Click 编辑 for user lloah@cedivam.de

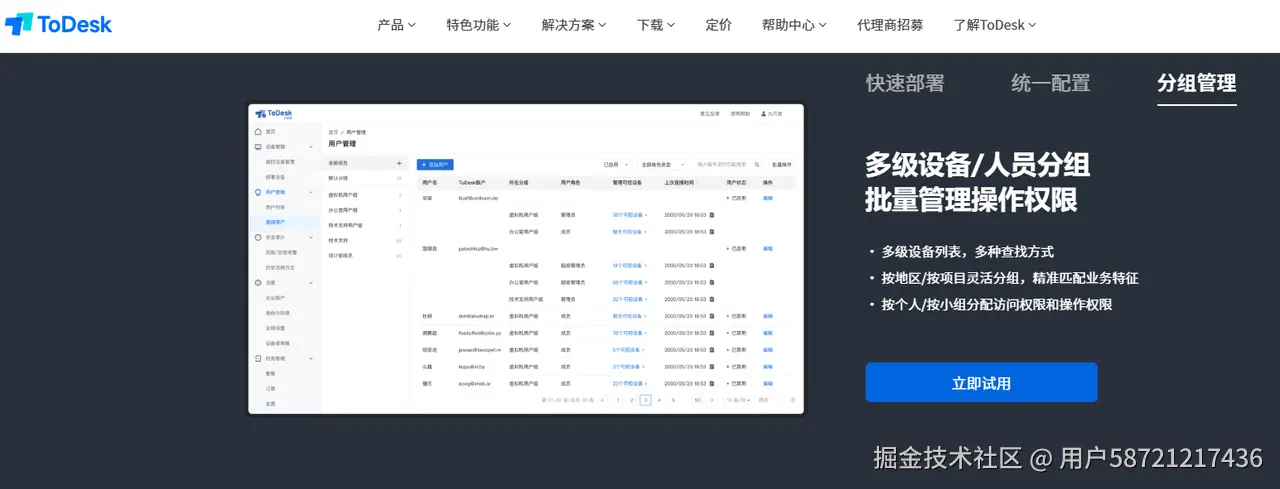768,198
